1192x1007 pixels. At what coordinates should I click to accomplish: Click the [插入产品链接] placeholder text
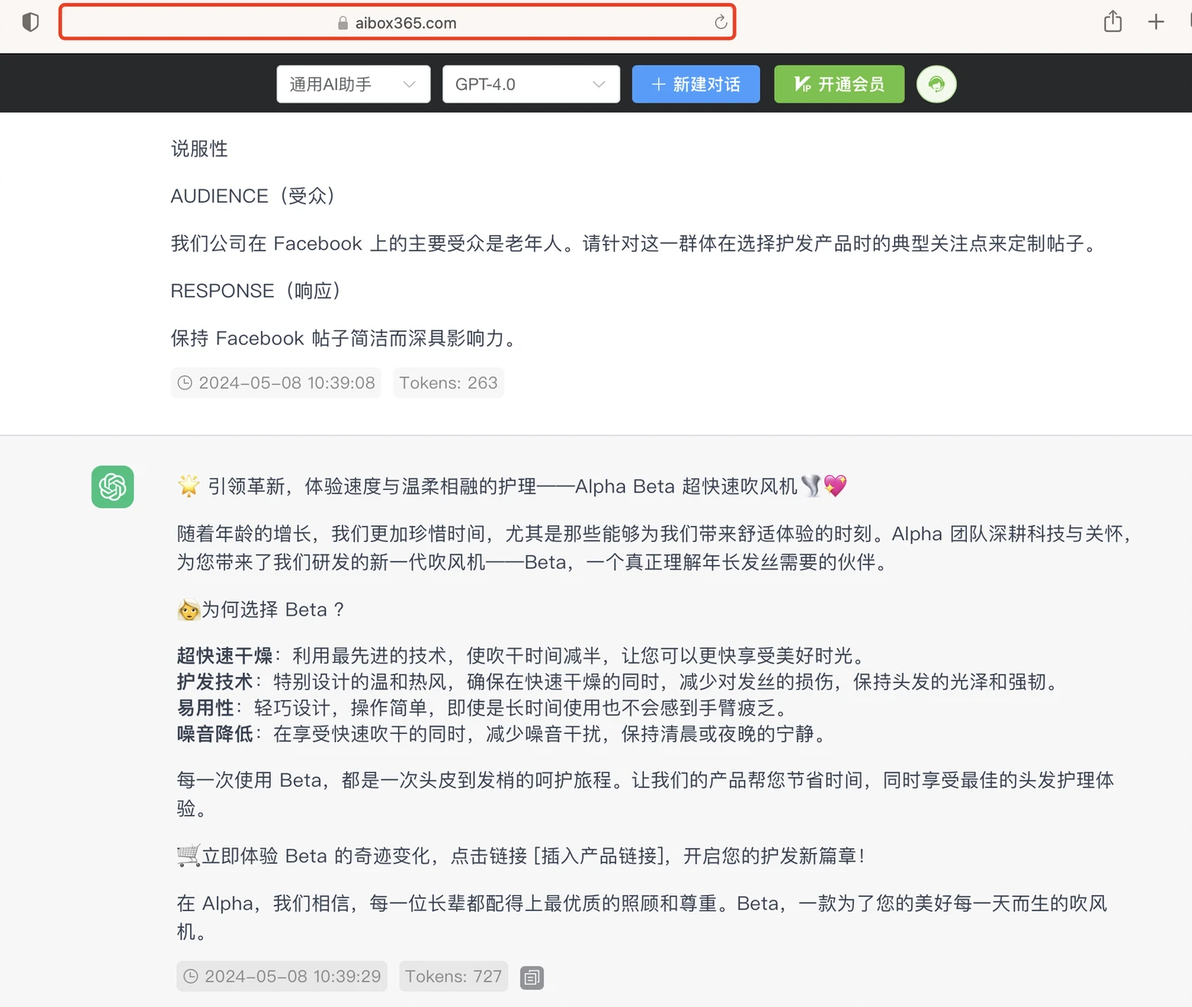click(x=601, y=857)
